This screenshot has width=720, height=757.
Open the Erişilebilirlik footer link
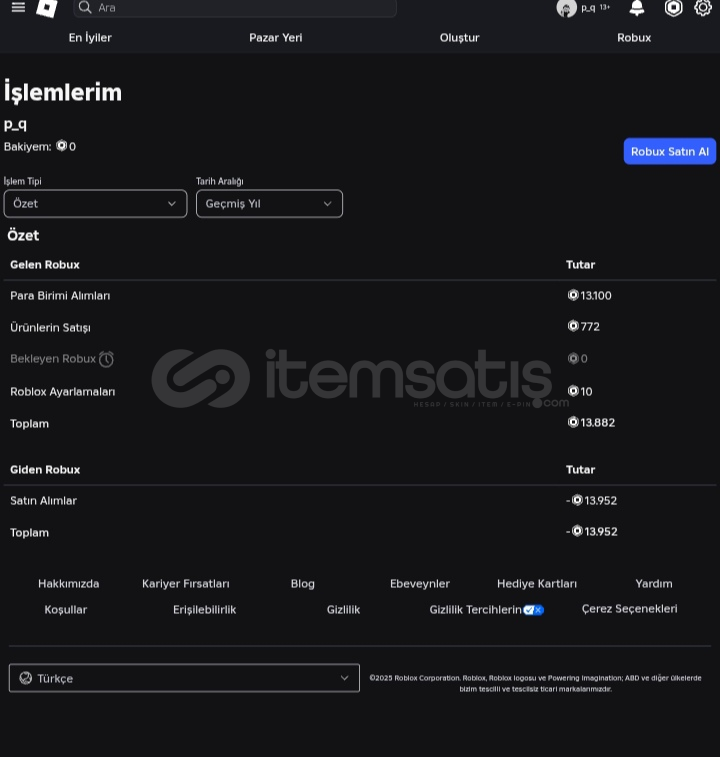205,610
